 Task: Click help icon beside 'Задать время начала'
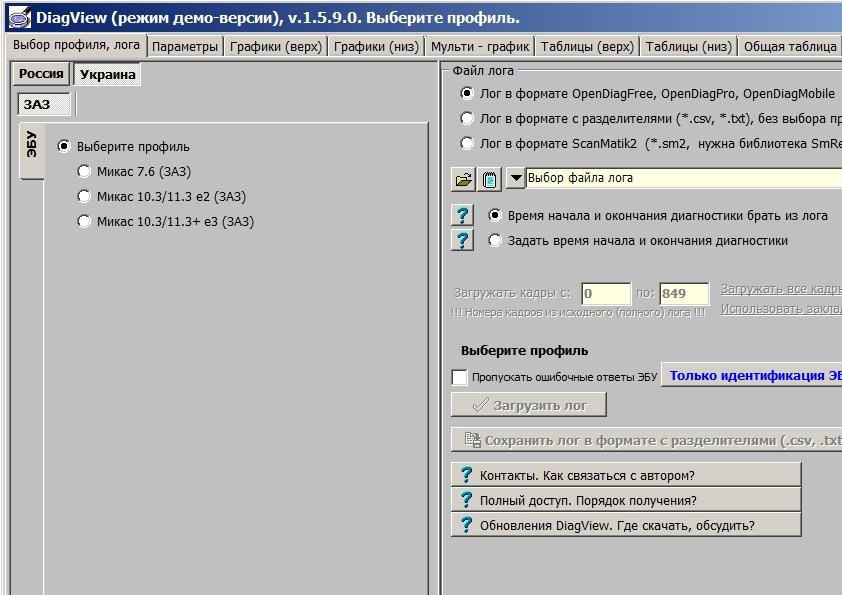click(x=462, y=240)
